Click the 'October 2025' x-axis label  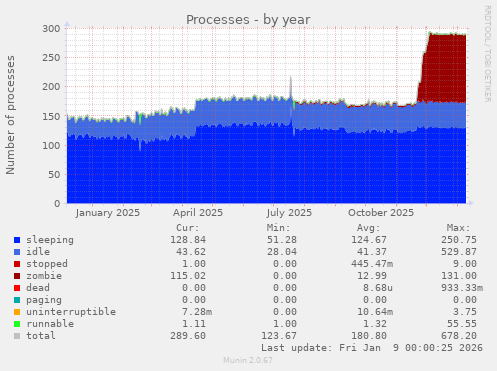click(381, 213)
